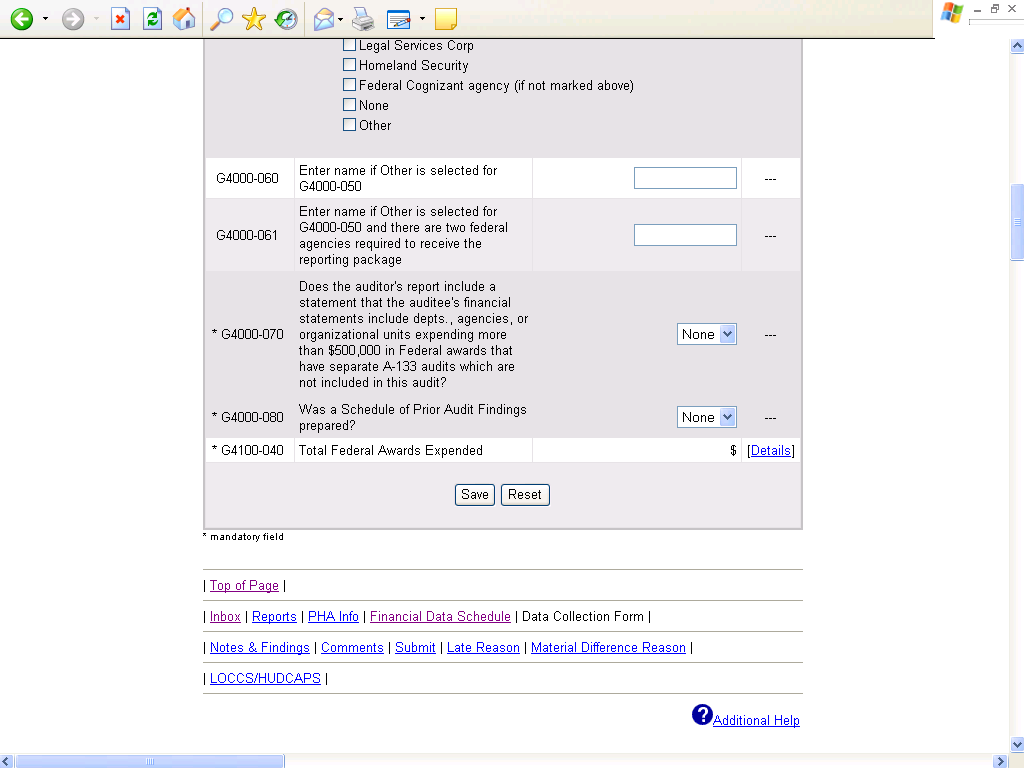Image resolution: width=1024 pixels, height=768 pixels.
Task: Select the G4000-070 field code text
Action: [x=252, y=334]
